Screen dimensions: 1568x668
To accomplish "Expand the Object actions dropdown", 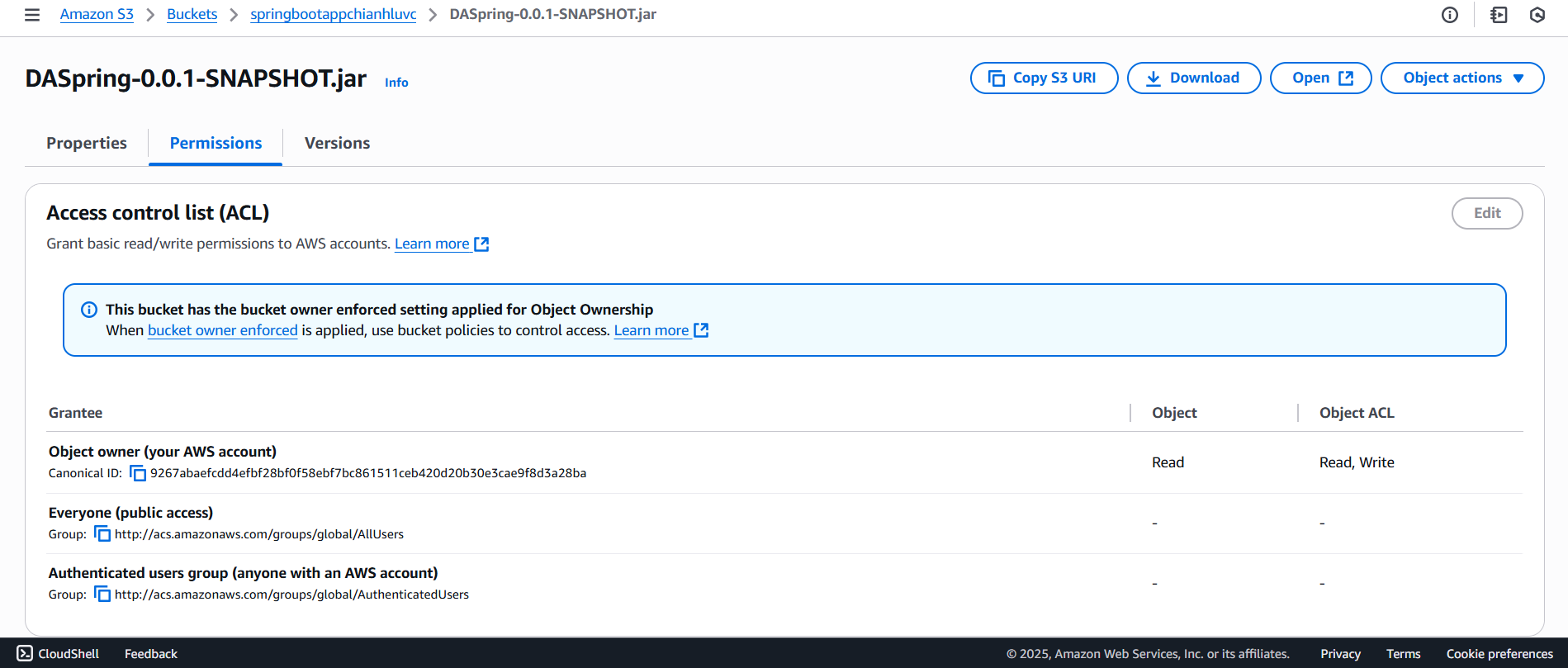I will click(1462, 78).
